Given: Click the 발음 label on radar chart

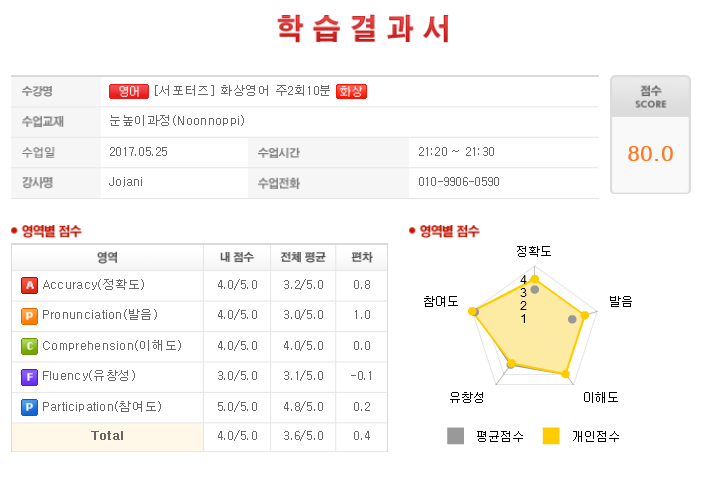Looking at the screenshot, I should point(620,301).
